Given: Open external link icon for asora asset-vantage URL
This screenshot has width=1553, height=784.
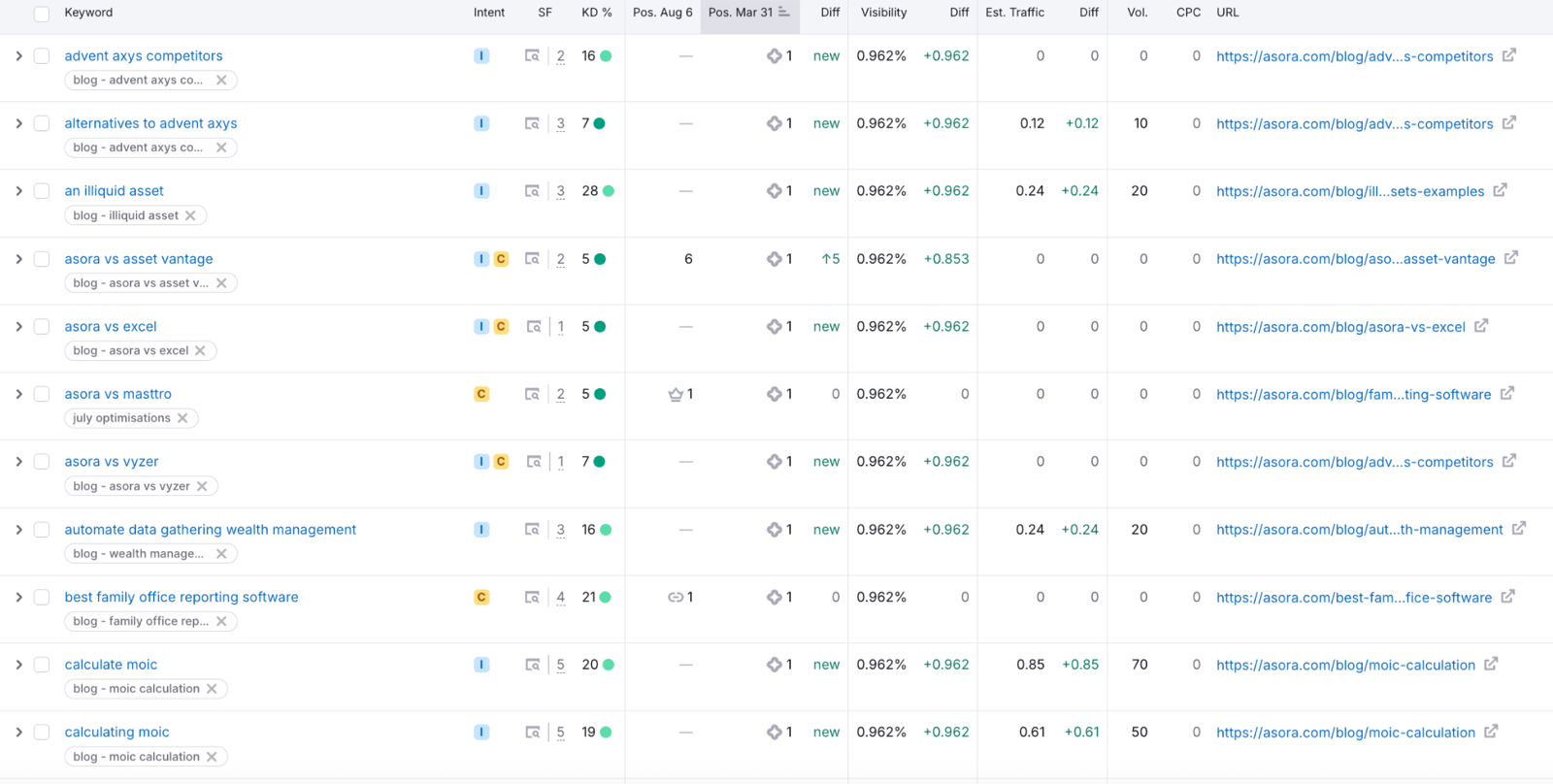Looking at the screenshot, I should (x=1511, y=258).
